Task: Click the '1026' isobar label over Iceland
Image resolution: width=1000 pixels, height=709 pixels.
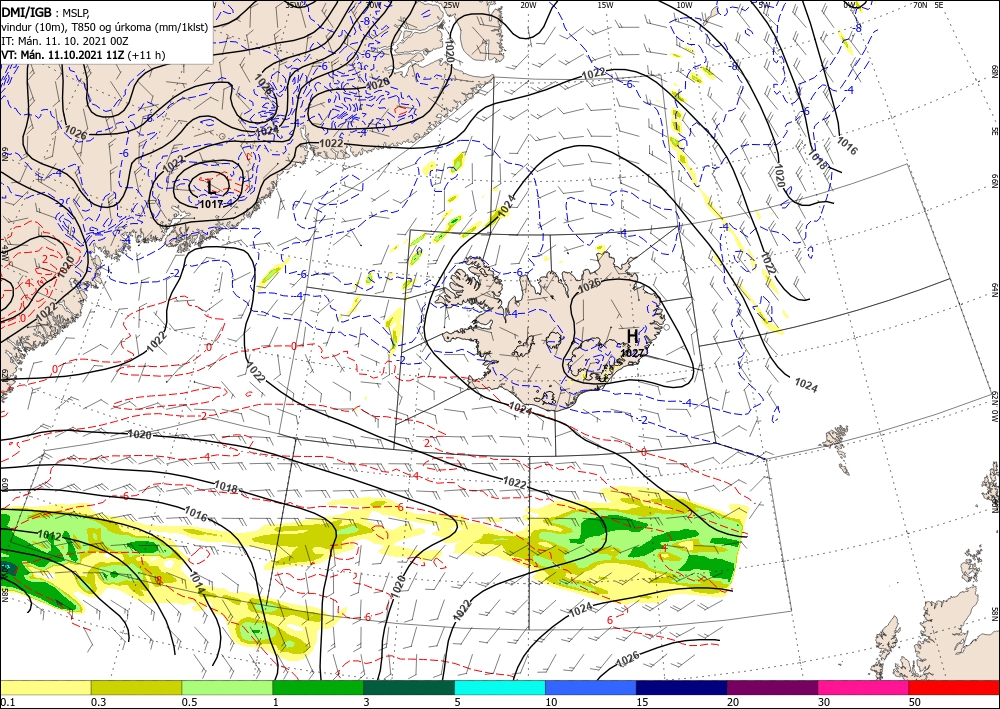Action: [x=589, y=284]
